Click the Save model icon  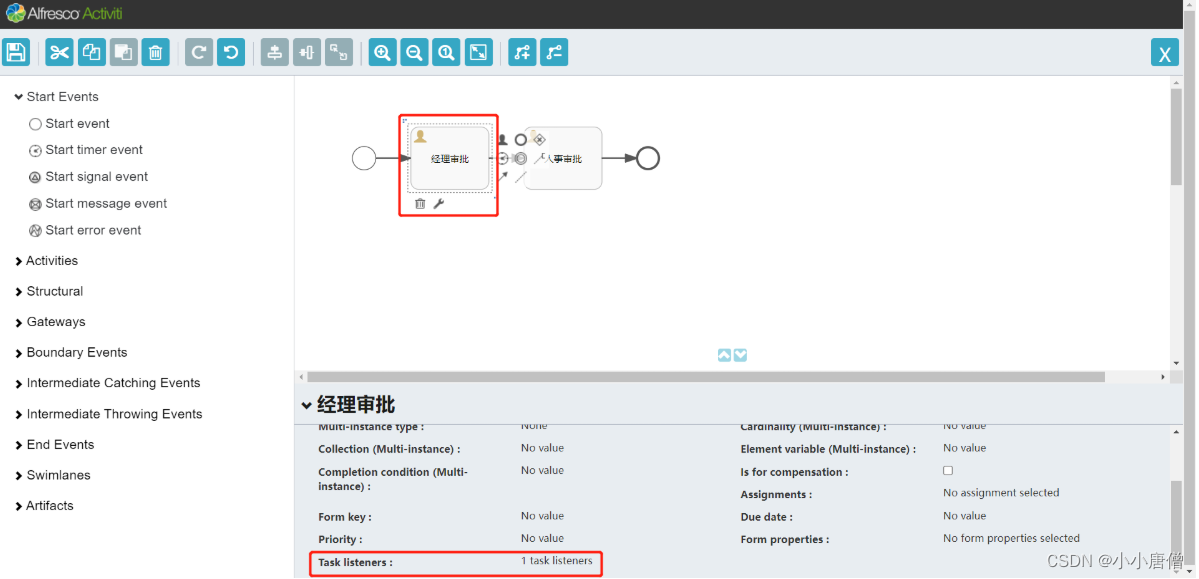16,52
